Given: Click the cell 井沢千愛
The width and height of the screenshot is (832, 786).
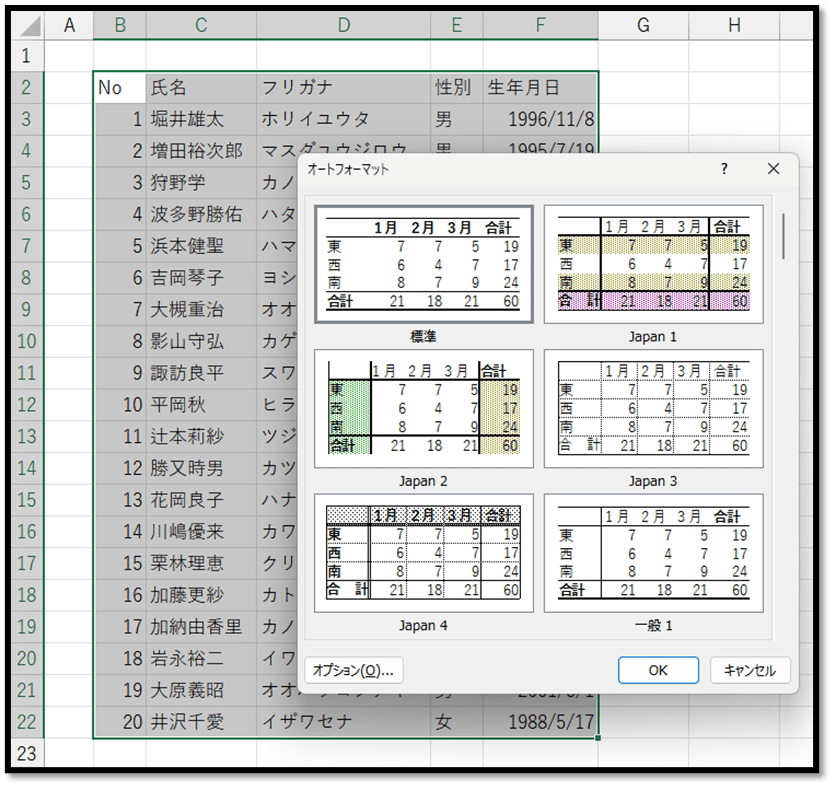Looking at the screenshot, I should pyautogui.click(x=201, y=722).
